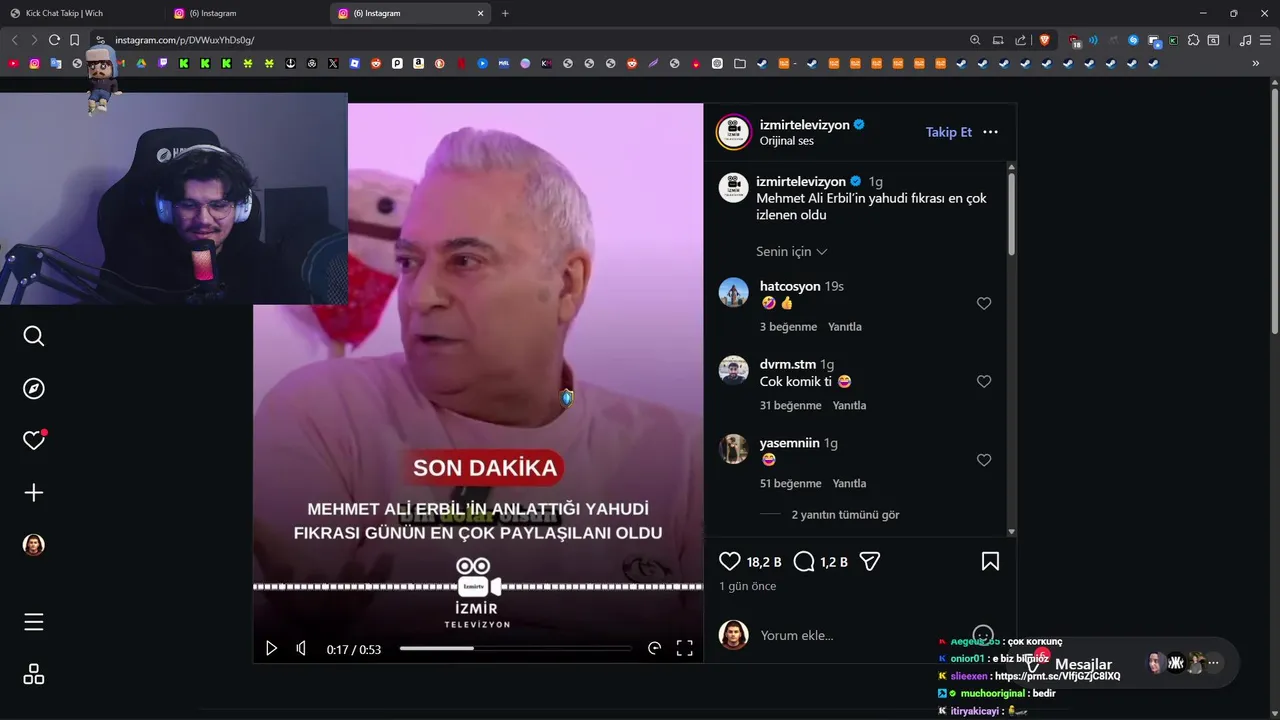Image resolution: width=1280 pixels, height=720 pixels.
Task: Open hatcosyon's profile username
Action: [x=790, y=286]
